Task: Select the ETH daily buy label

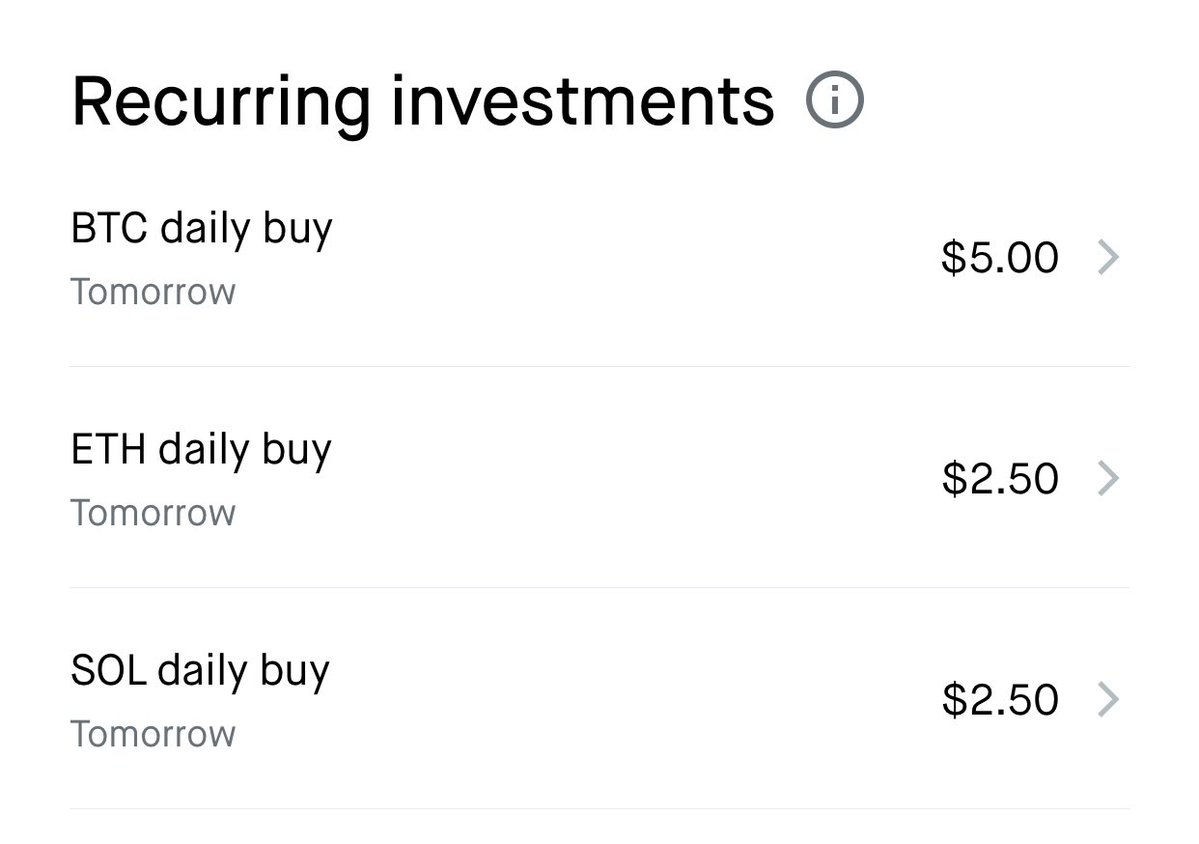Action: click(x=201, y=450)
